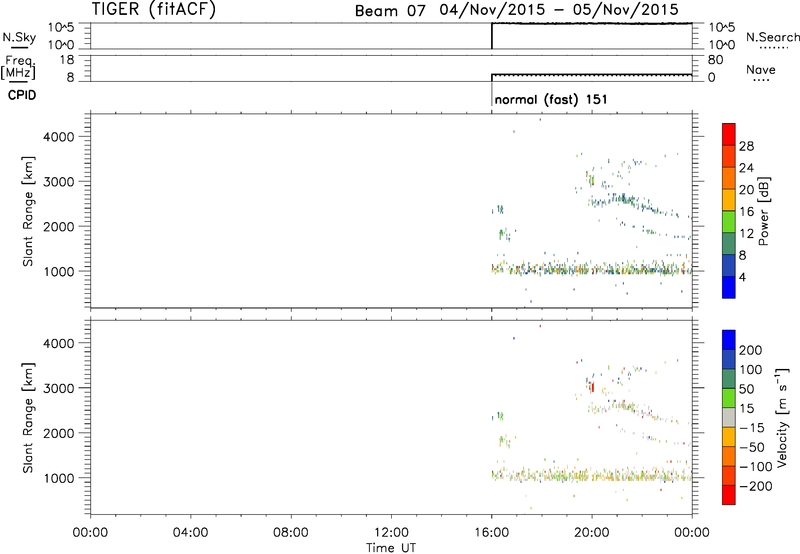Screen dimensions: 800x554
Task: Click the "200" tick on Velocity colorbar
Action: 751,350
